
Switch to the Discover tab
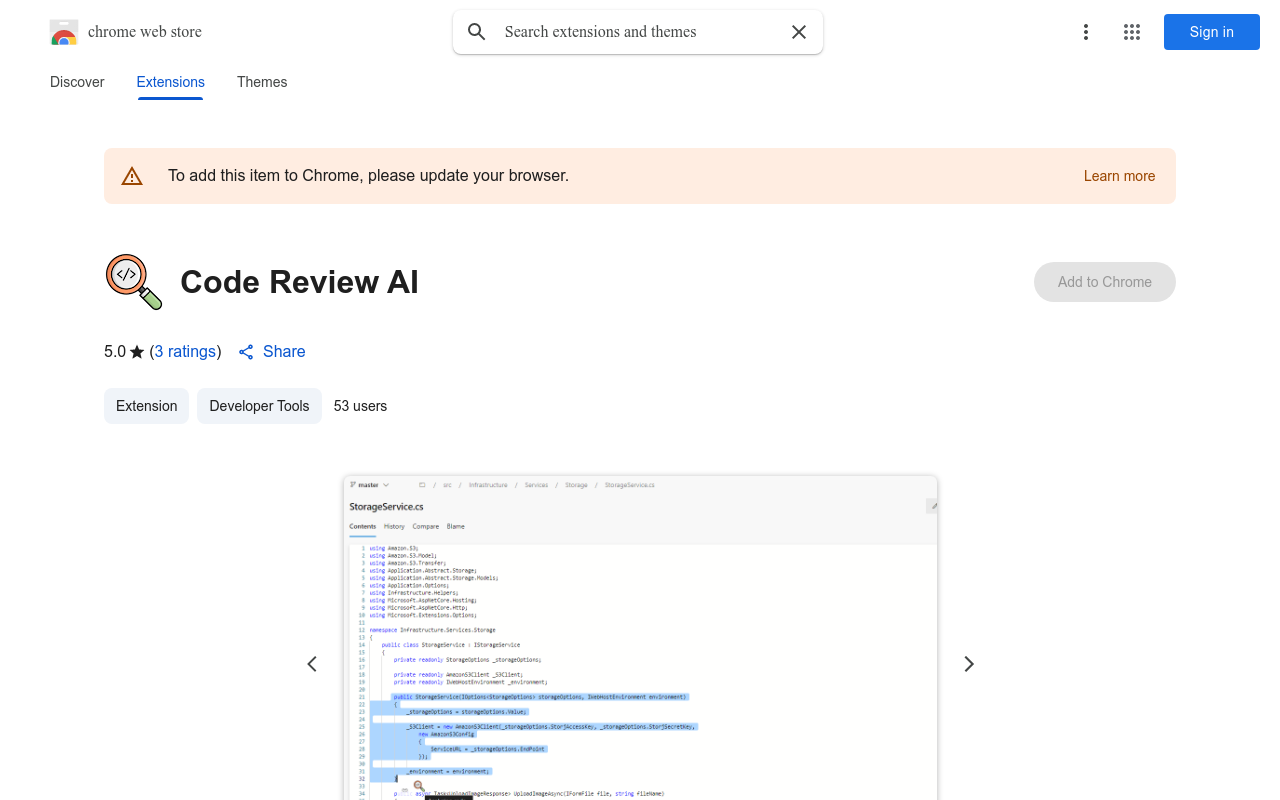point(77,82)
